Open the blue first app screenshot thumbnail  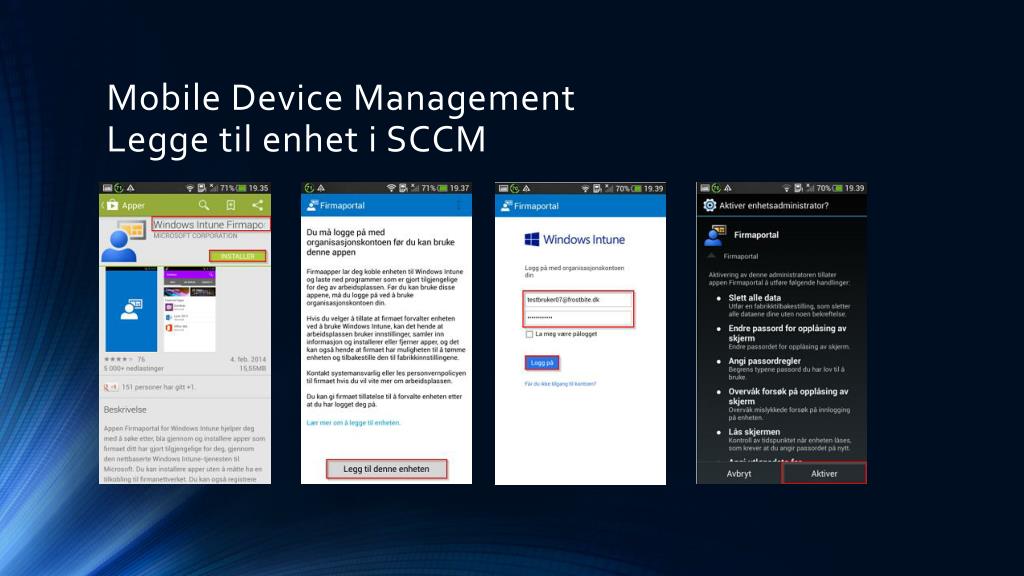click(131, 309)
